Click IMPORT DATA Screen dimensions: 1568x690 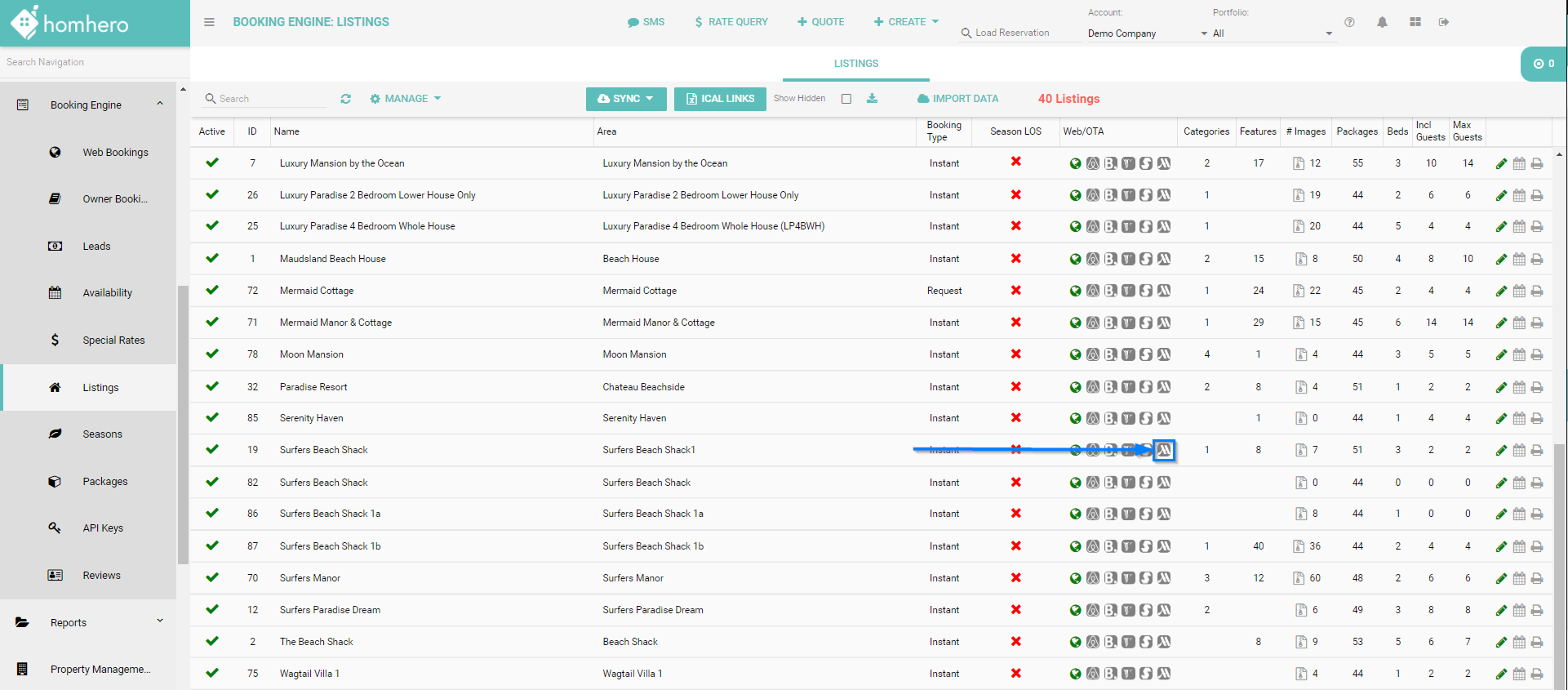coord(957,99)
